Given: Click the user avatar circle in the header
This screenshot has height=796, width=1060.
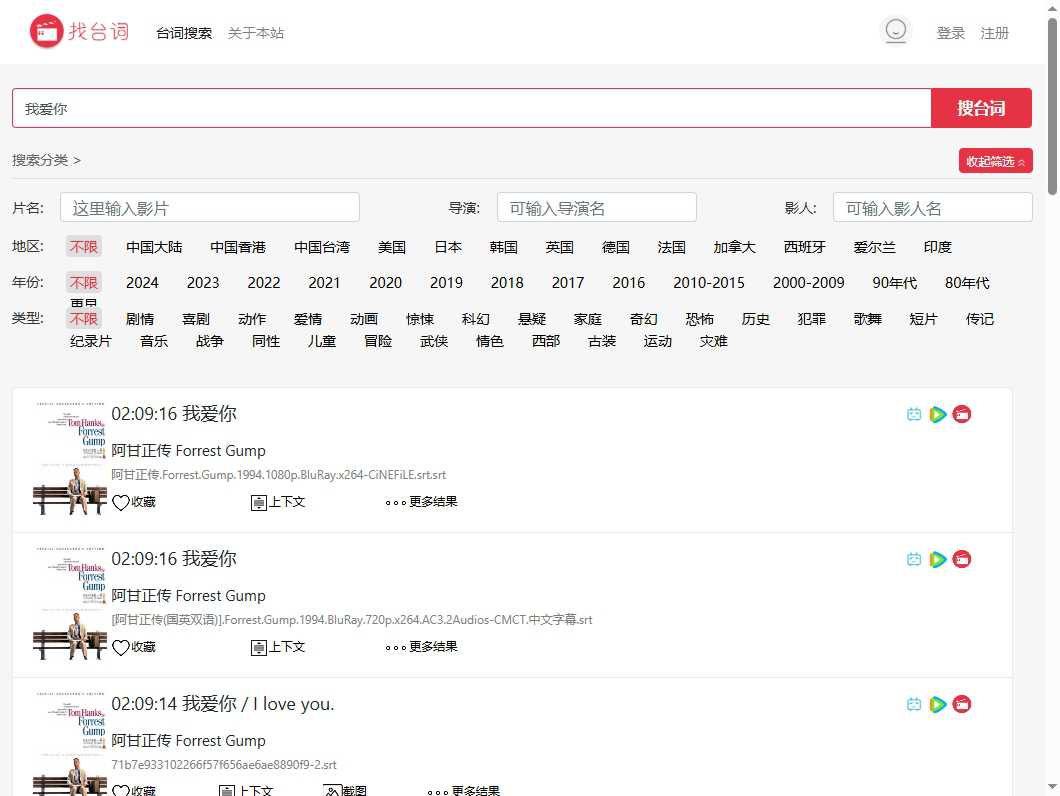Looking at the screenshot, I should click(x=896, y=30).
